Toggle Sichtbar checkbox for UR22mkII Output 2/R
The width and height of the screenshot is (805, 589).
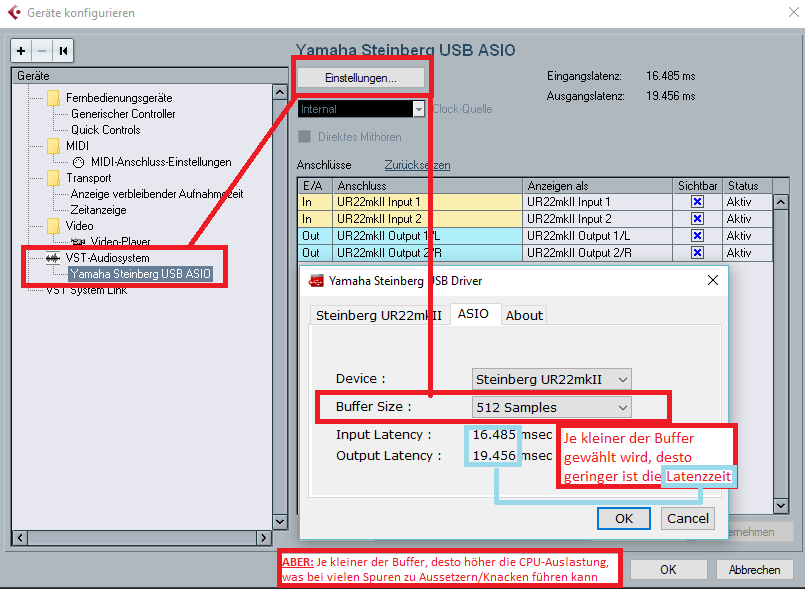[697, 253]
